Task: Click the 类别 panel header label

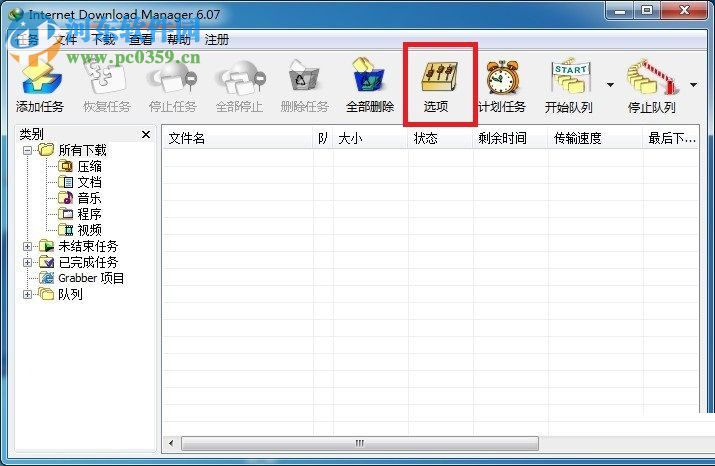Action: (31, 134)
